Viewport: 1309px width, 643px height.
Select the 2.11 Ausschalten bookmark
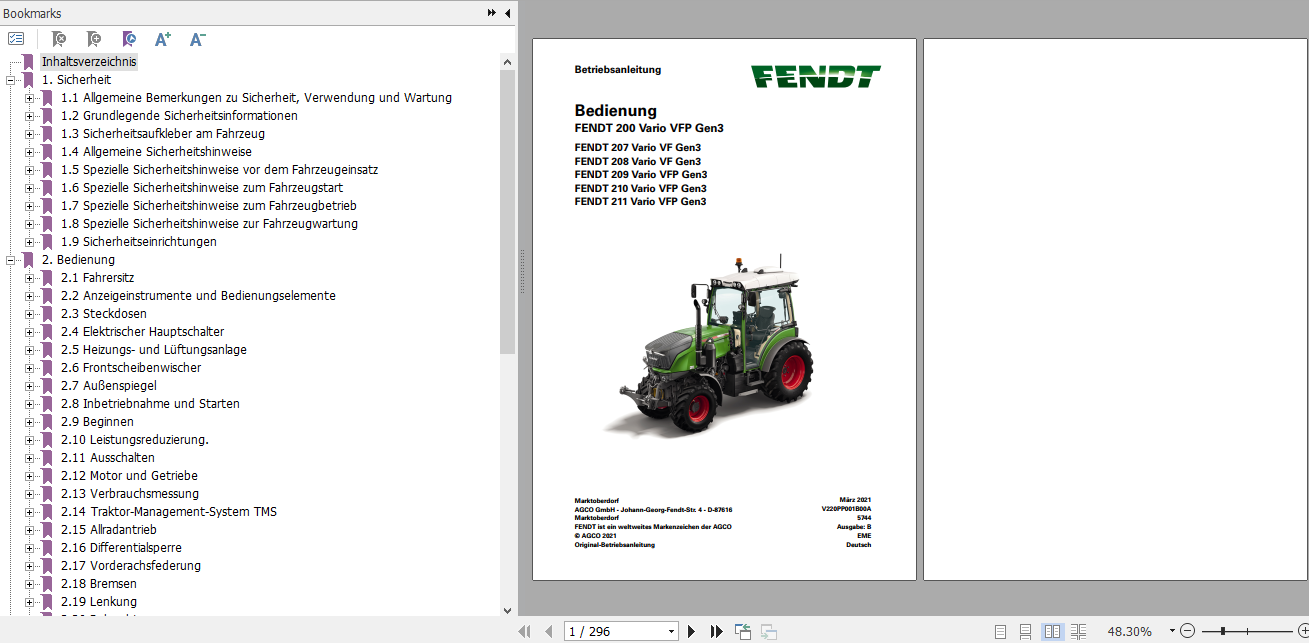coord(107,458)
